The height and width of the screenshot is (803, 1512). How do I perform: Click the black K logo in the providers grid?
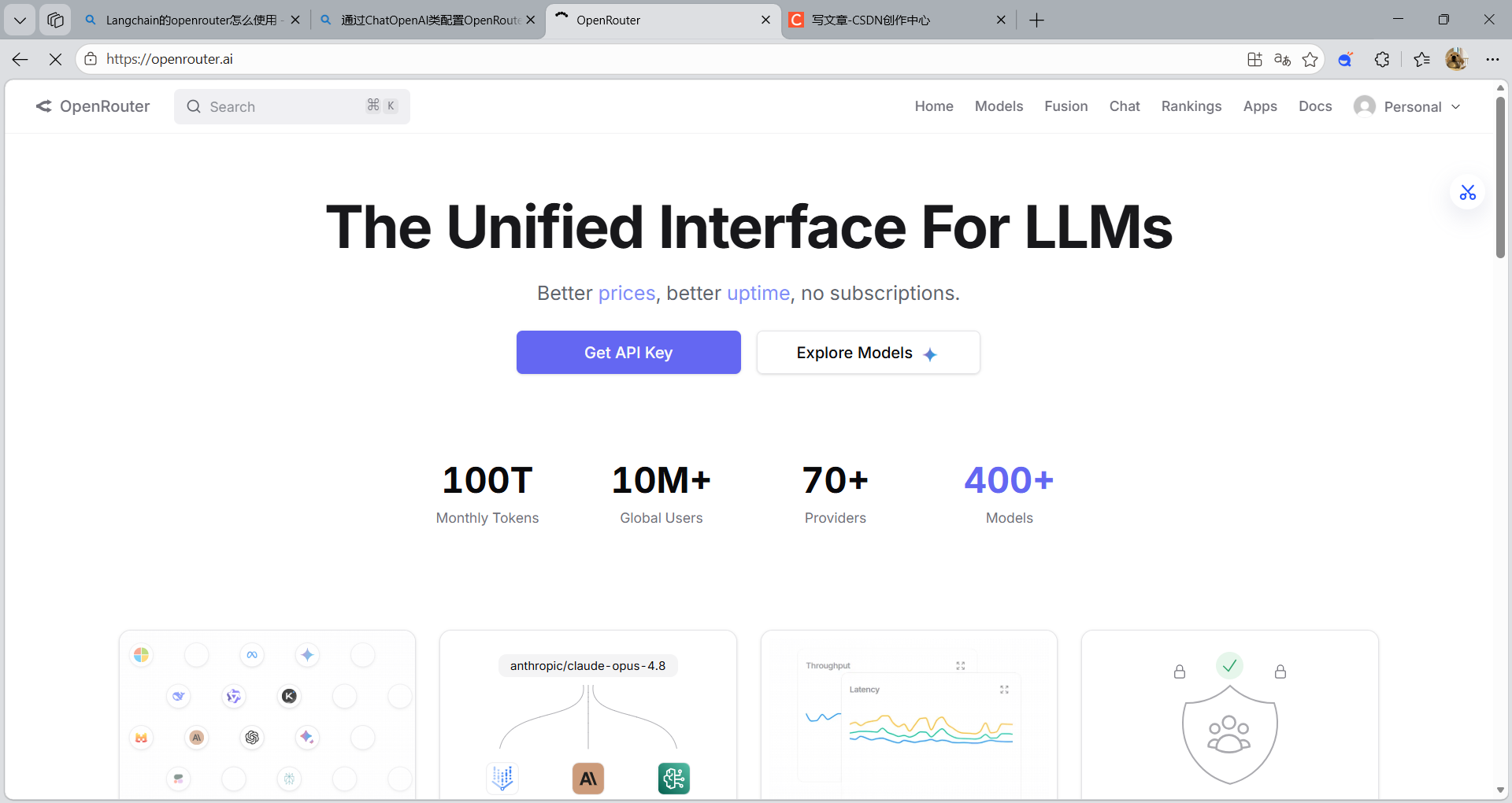coord(290,696)
